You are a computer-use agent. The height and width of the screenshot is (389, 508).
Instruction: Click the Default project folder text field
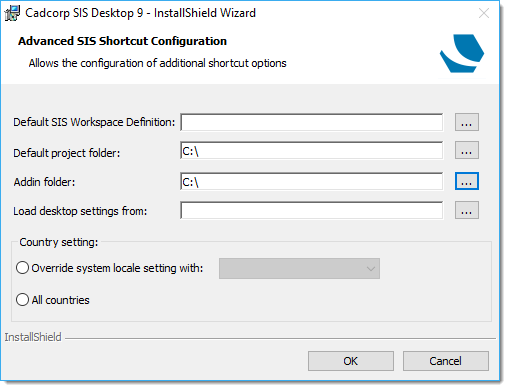[x=312, y=150]
